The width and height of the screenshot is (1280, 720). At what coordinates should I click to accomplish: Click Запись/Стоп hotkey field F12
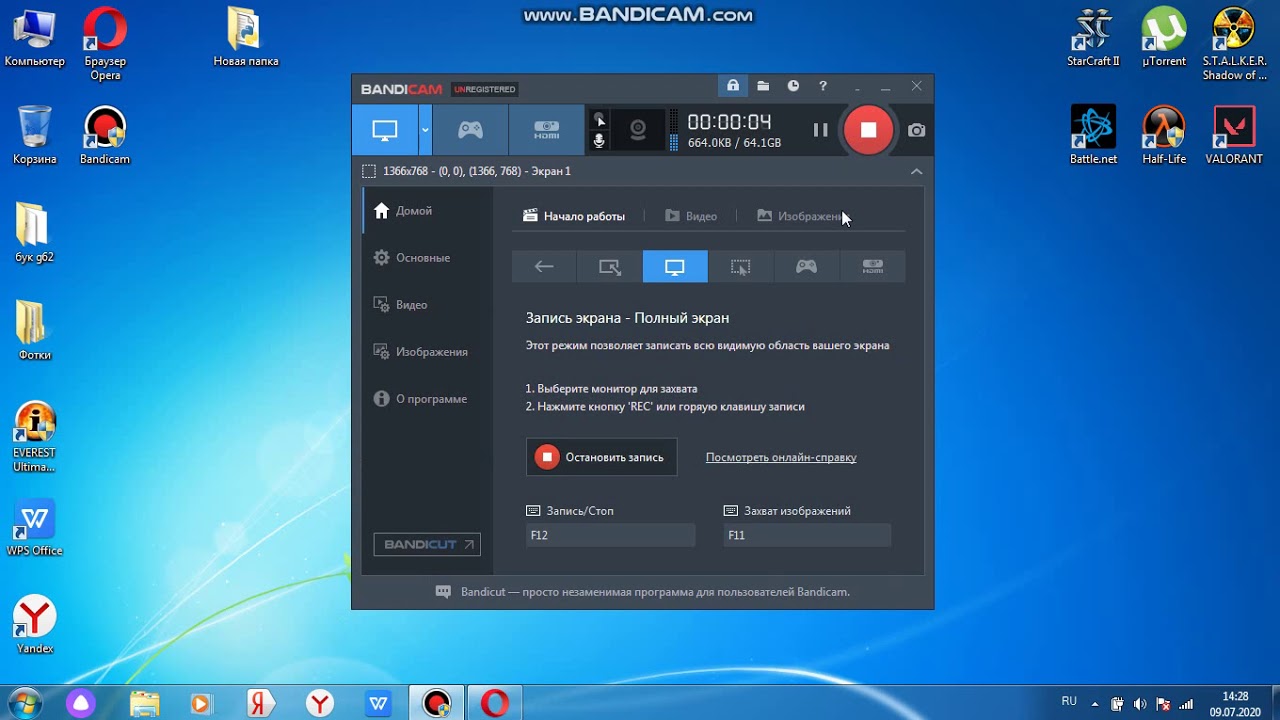point(610,535)
